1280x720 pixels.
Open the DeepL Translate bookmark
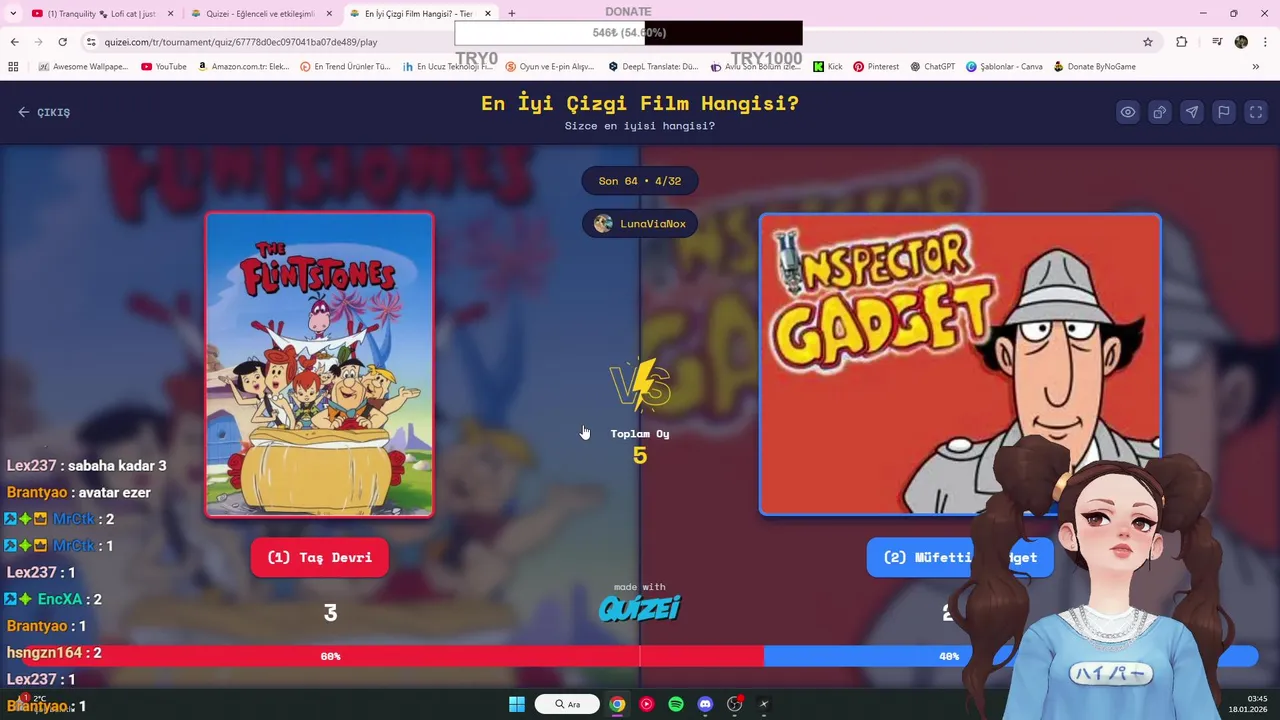coord(654,67)
